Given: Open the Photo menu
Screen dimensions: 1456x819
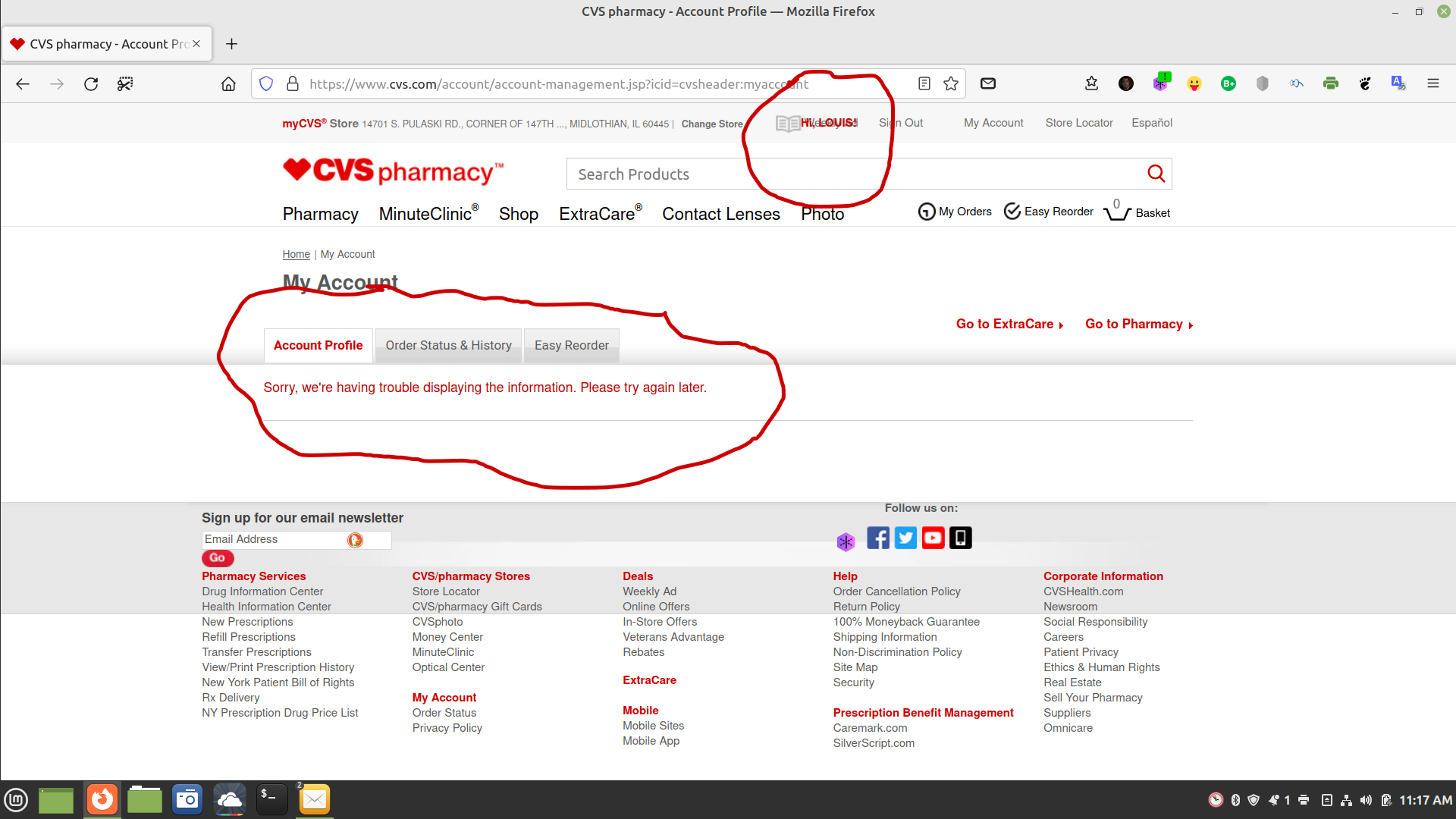Looking at the screenshot, I should (823, 214).
